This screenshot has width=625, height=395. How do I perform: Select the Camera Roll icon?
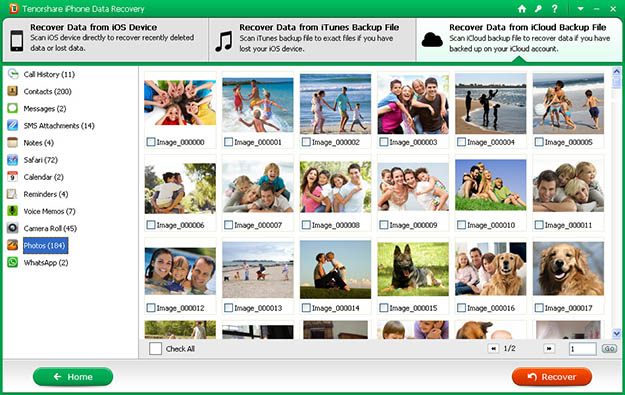[13, 228]
